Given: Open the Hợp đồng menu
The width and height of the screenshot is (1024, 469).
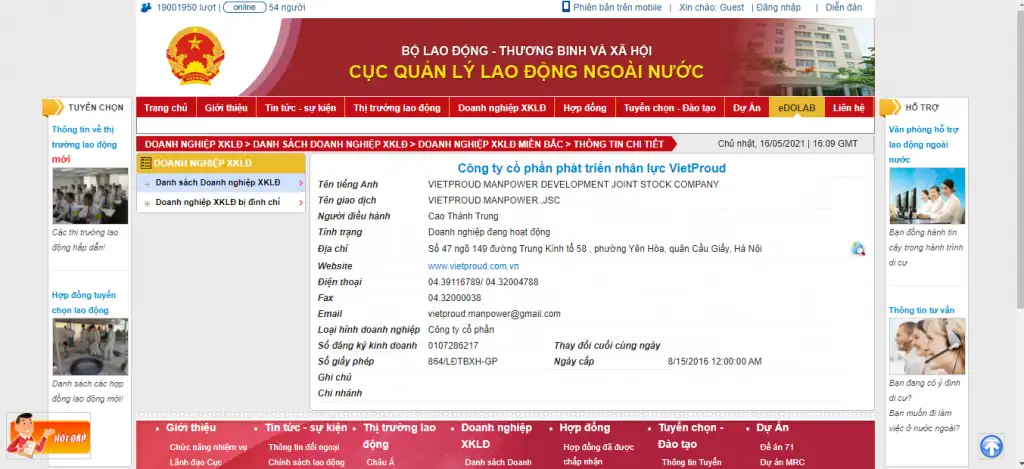Looking at the screenshot, I should click(x=585, y=108).
